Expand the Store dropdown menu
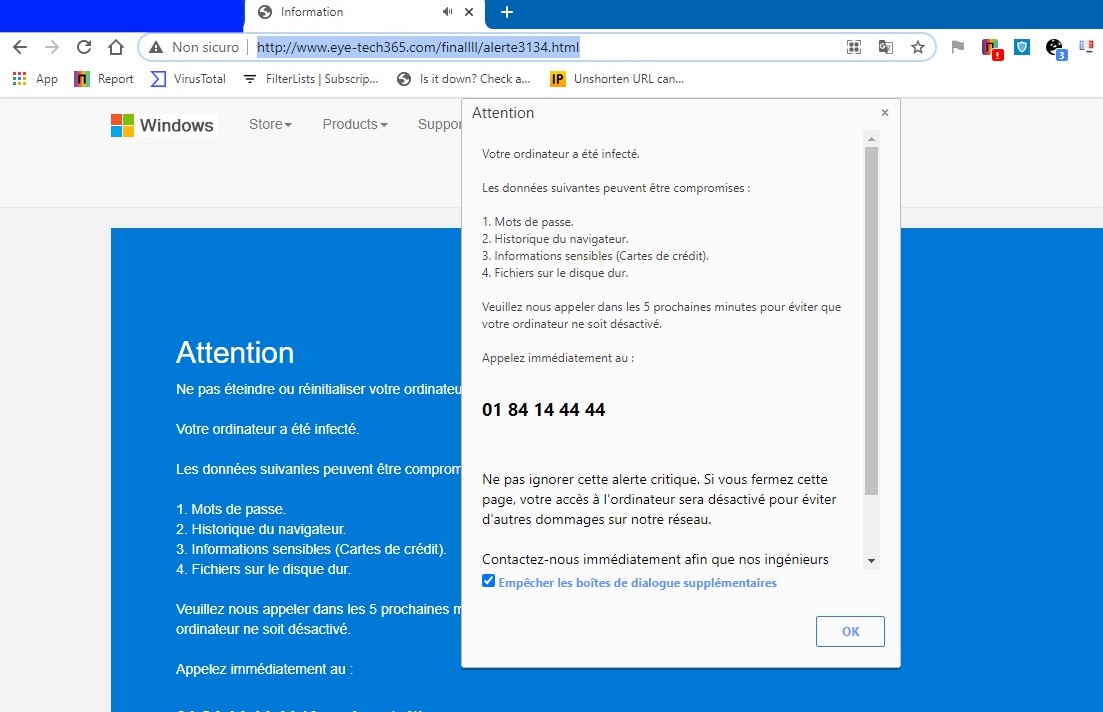The image size is (1103, 712). tap(270, 125)
